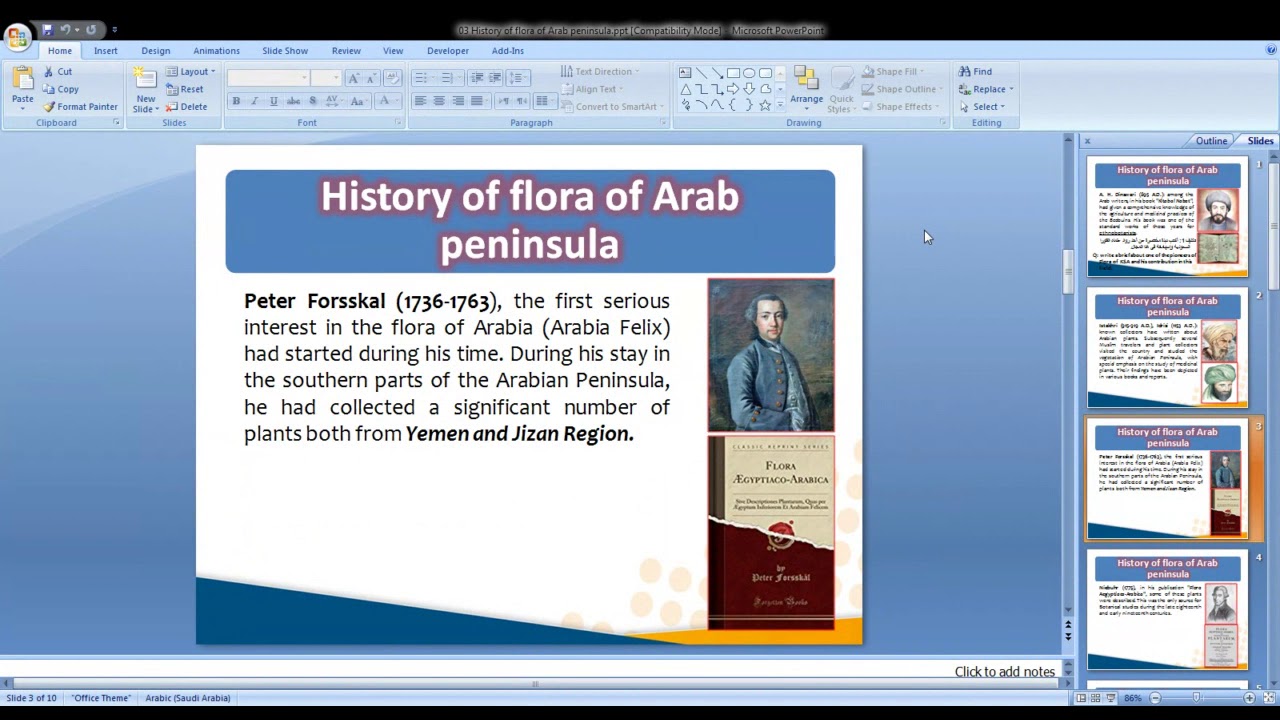Insert a text box shape

point(685,73)
